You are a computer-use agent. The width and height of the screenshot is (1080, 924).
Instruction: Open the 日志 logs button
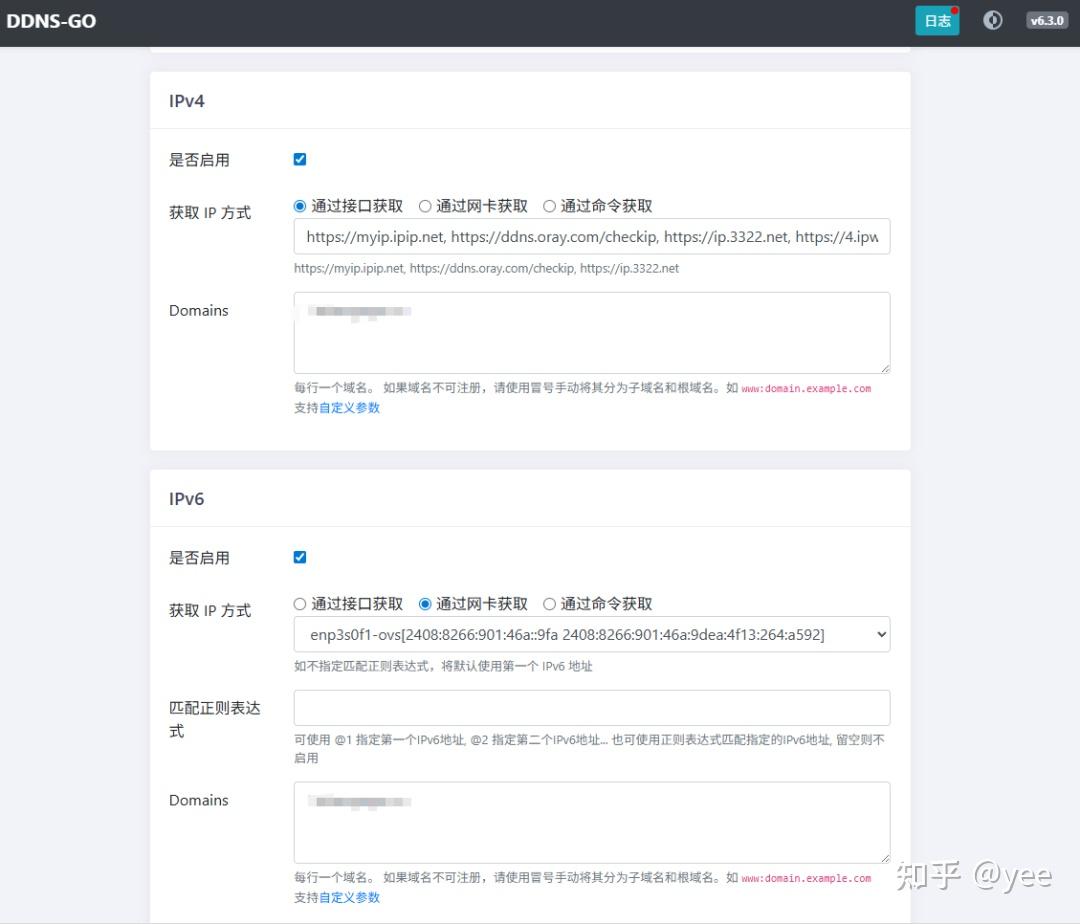(x=937, y=21)
